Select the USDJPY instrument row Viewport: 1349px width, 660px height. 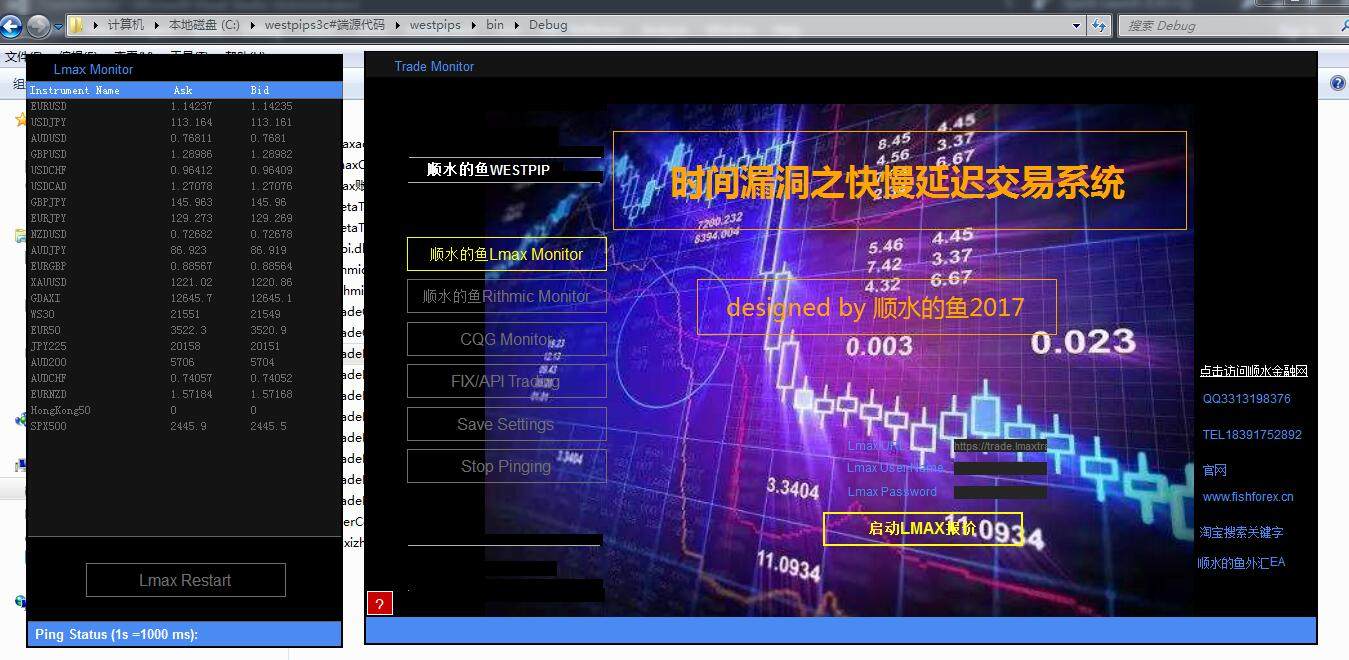[x=185, y=122]
